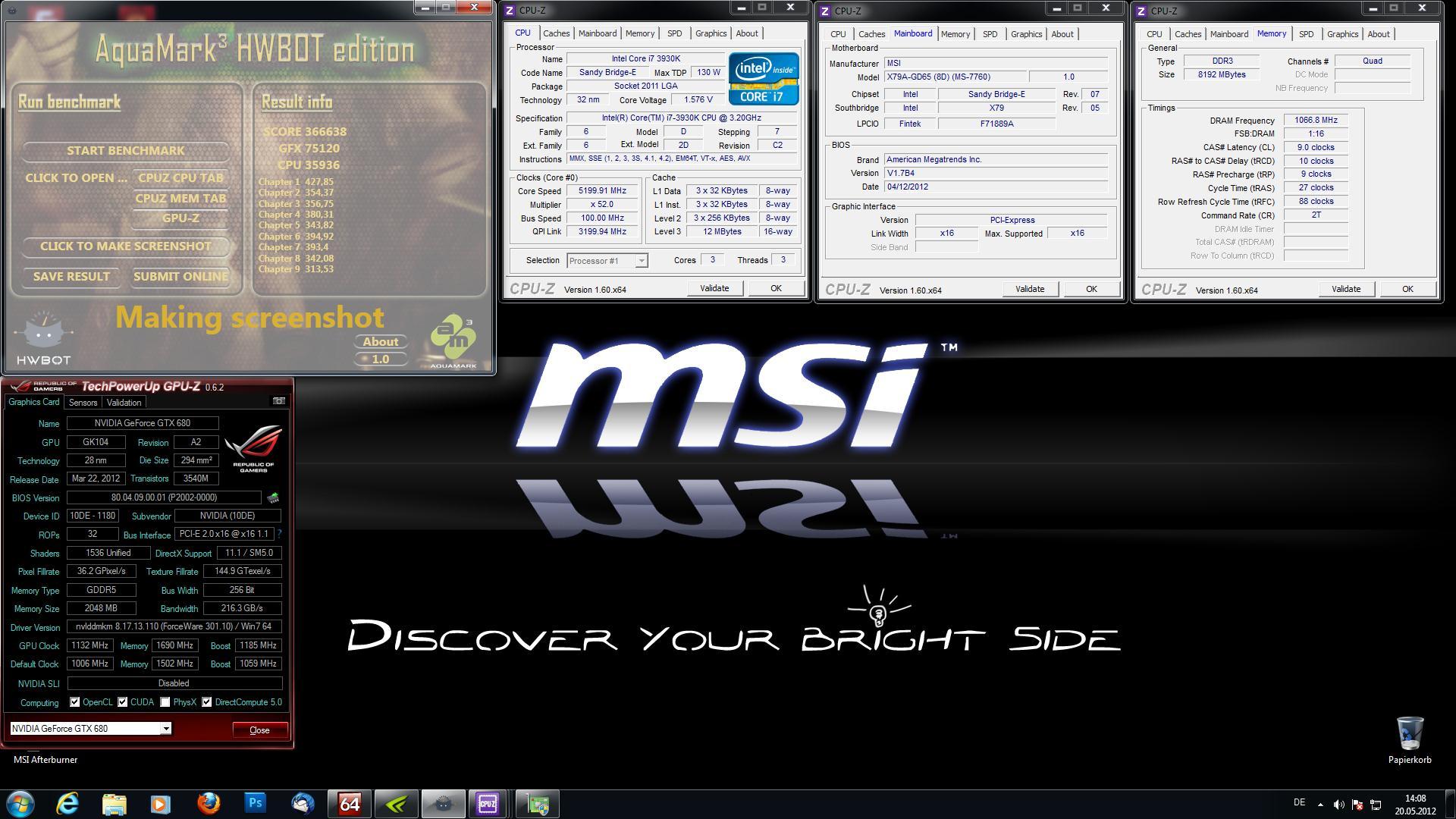
Task: Click the DRAM Frequency 1066.8 MHz field
Action: [x=1316, y=120]
